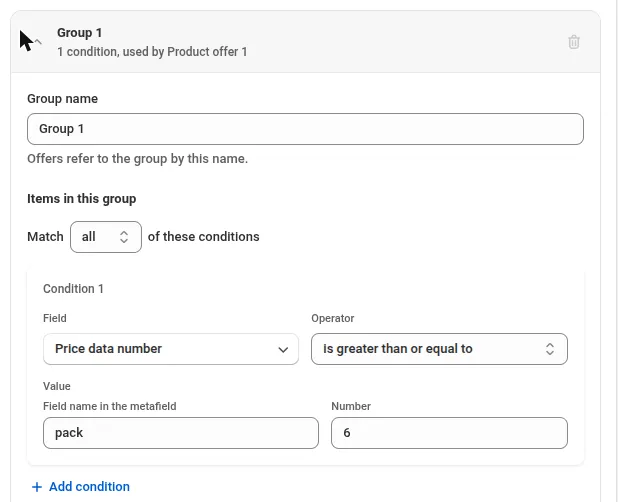Click the Condition 1 label
The height and width of the screenshot is (502, 618).
(73, 288)
